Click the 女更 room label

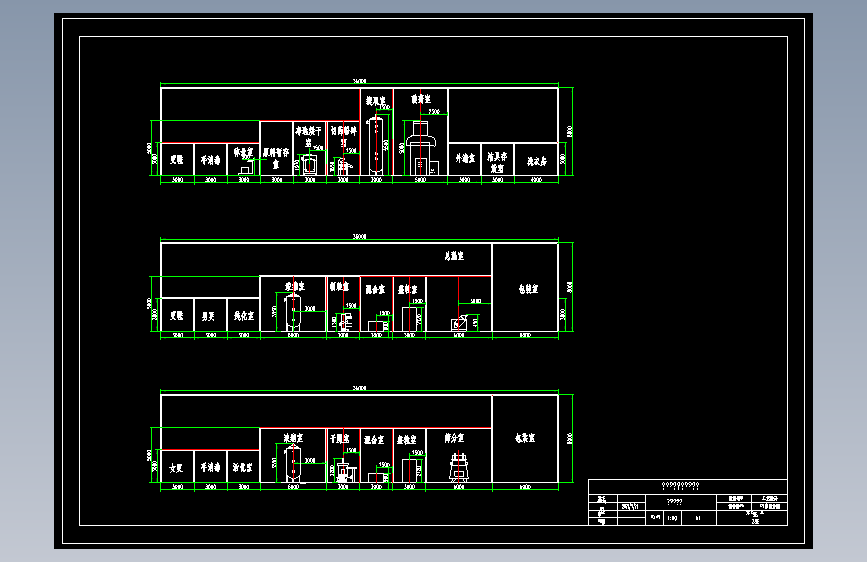176,469
